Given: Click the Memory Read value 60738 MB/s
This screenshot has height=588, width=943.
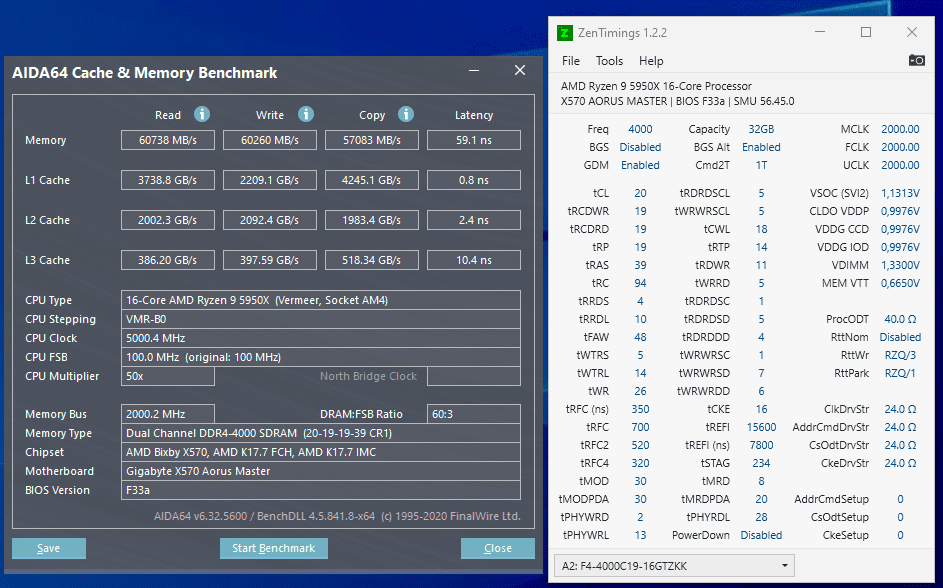Looking at the screenshot, I should click(x=168, y=140).
